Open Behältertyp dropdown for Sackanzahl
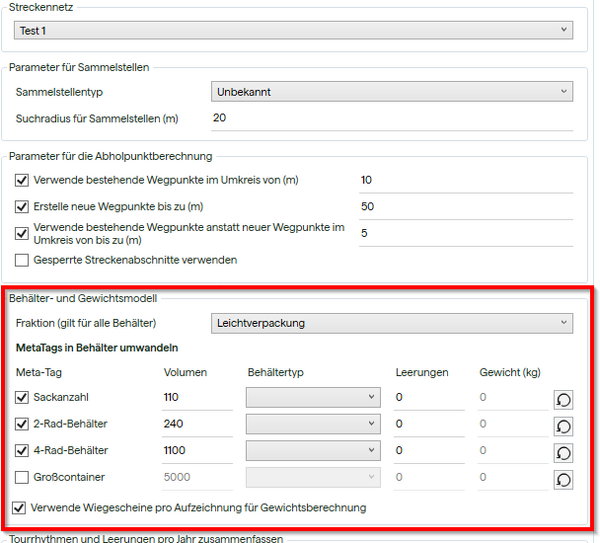Screen dimensions: 600x543 (x=313, y=397)
